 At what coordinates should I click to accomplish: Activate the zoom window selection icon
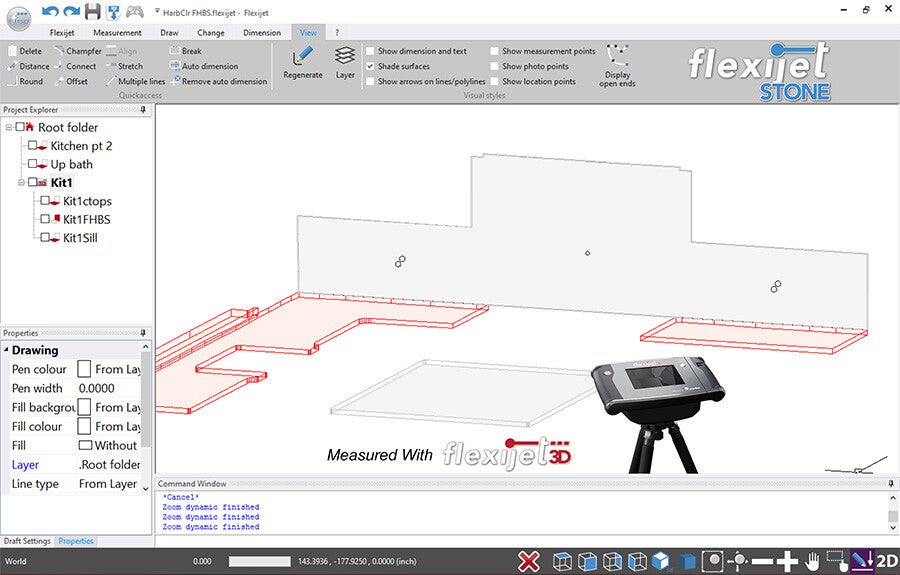pyautogui.click(x=836, y=561)
